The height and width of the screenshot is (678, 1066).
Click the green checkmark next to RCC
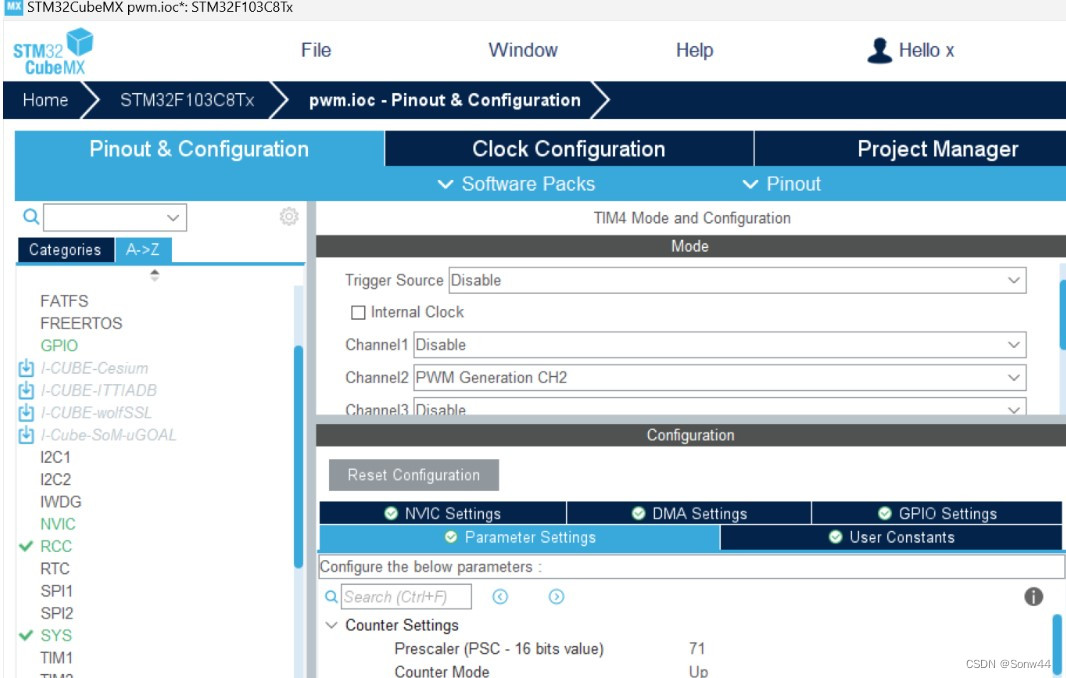coord(26,546)
